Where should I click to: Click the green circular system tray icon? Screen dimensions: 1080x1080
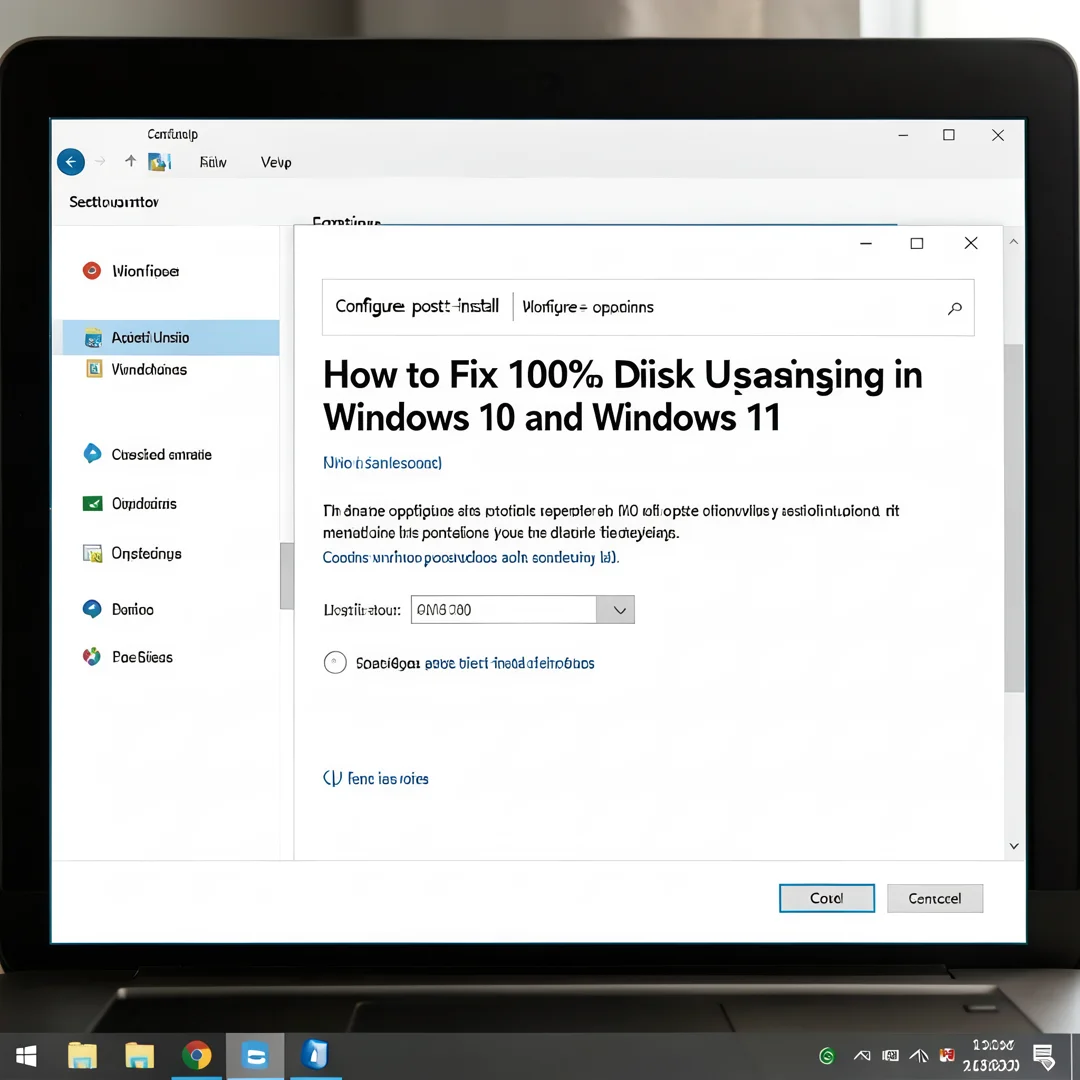[827, 1055]
